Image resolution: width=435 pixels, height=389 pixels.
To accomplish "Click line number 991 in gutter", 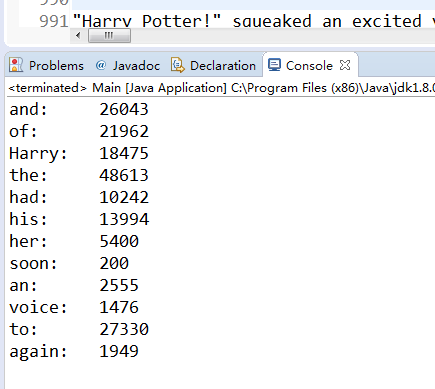I will pyautogui.click(x=54, y=21).
